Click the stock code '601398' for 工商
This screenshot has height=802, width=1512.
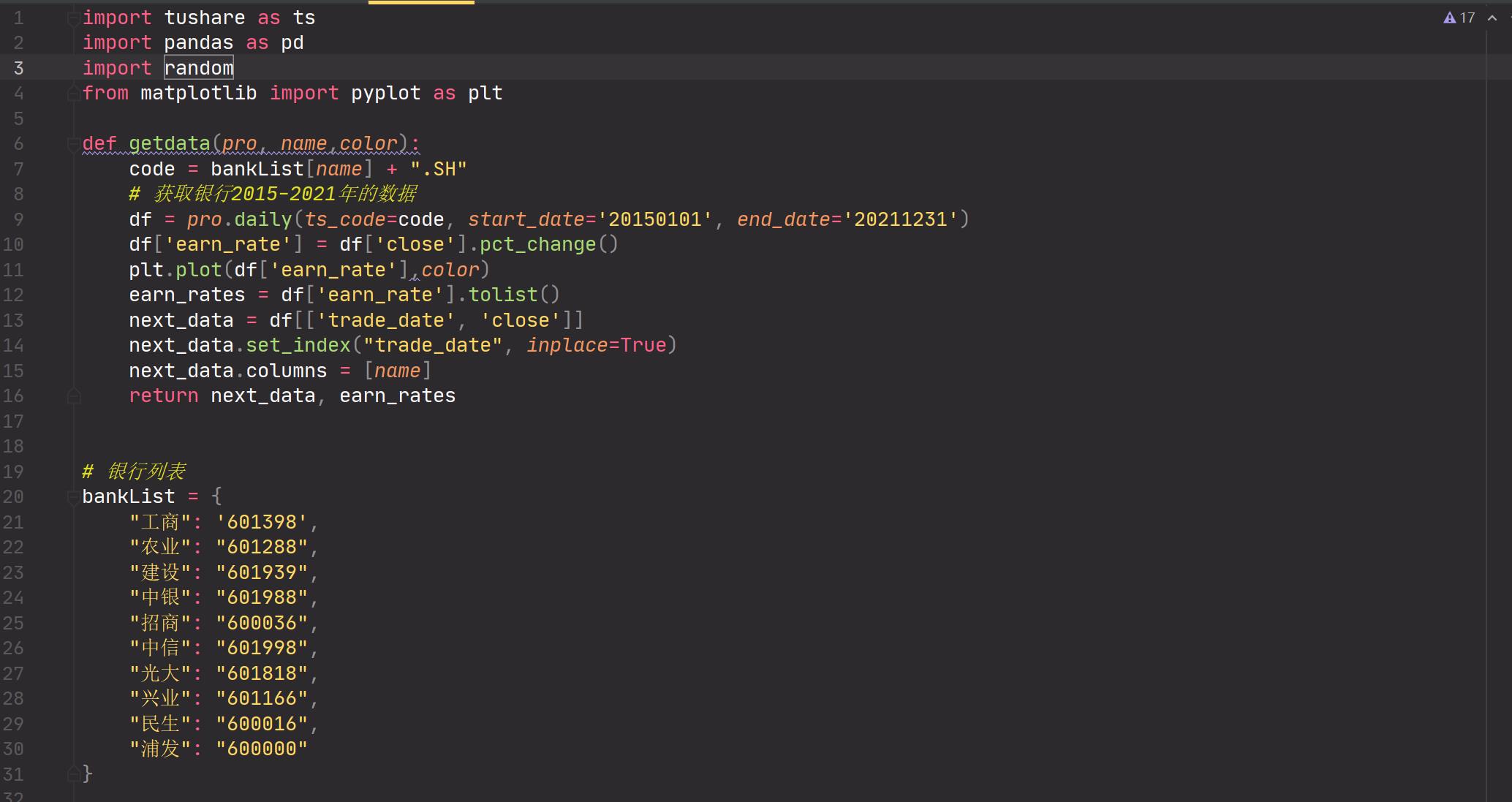point(262,522)
